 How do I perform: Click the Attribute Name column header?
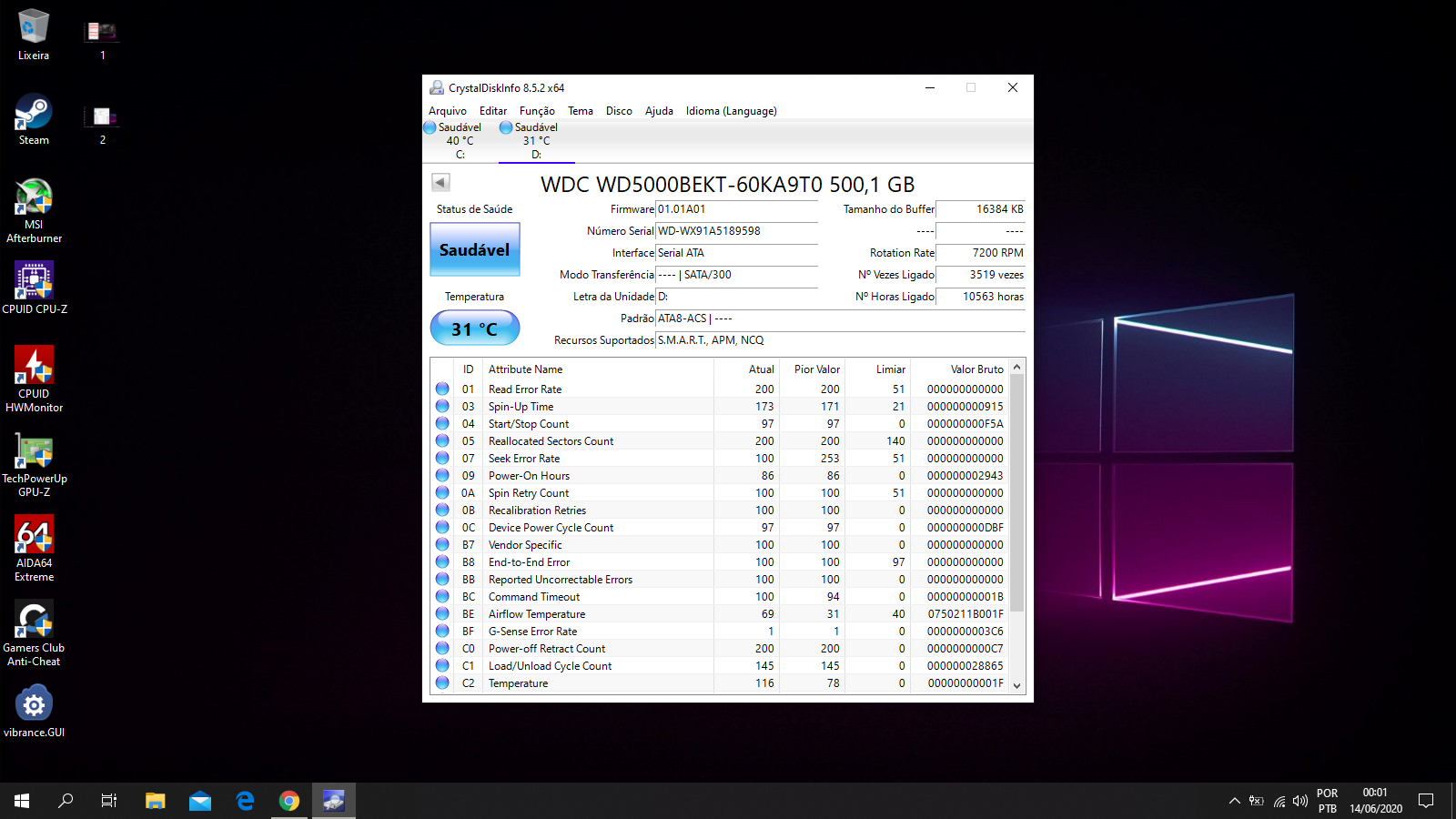598,369
